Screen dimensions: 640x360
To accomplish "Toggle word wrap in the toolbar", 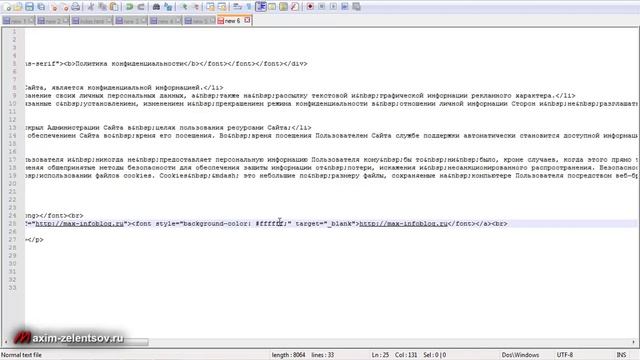I will [x=237, y=7].
